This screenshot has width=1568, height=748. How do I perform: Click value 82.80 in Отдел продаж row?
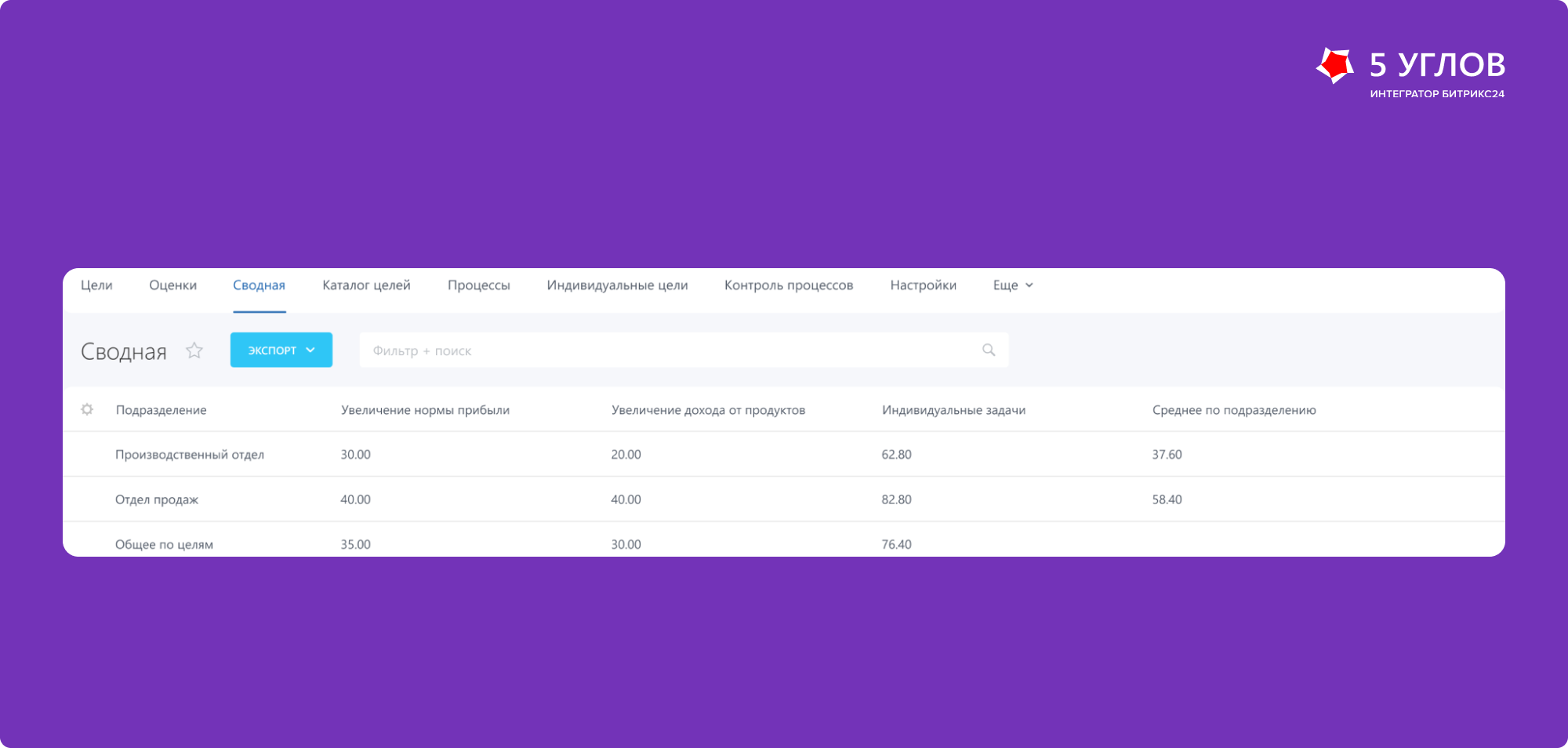click(x=896, y=499)
